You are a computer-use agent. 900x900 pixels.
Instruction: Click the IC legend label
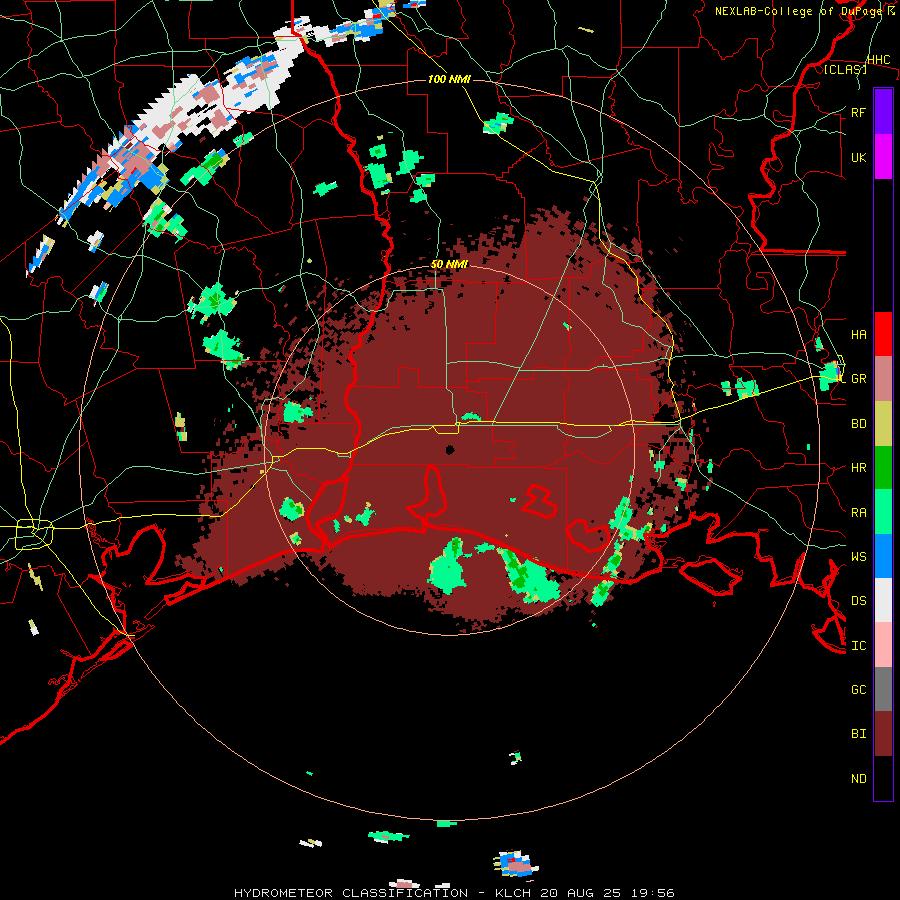tap(859, 646)
